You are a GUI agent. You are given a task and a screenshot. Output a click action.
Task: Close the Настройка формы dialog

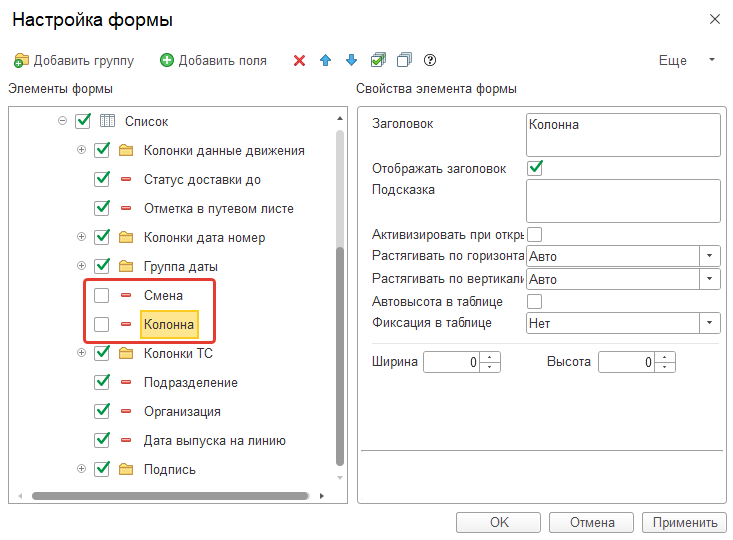point(714,19)
